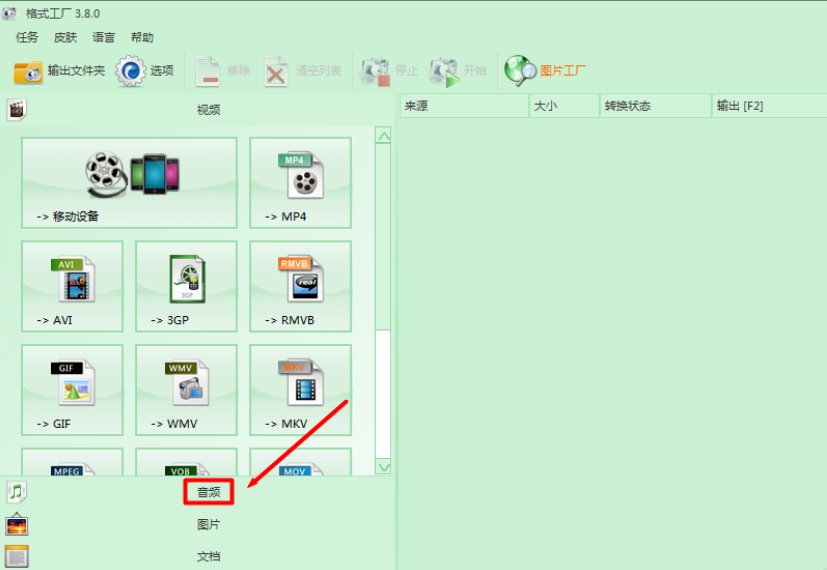Sort by the 转换状态 column header

click(x=656, y=106)
